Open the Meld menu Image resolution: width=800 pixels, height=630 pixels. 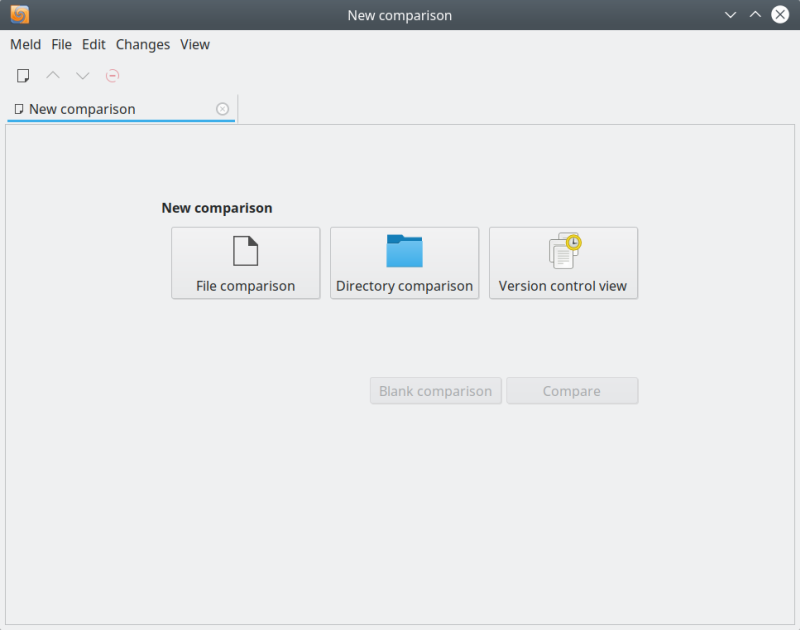pyautogui.click(x=25, y=44)
